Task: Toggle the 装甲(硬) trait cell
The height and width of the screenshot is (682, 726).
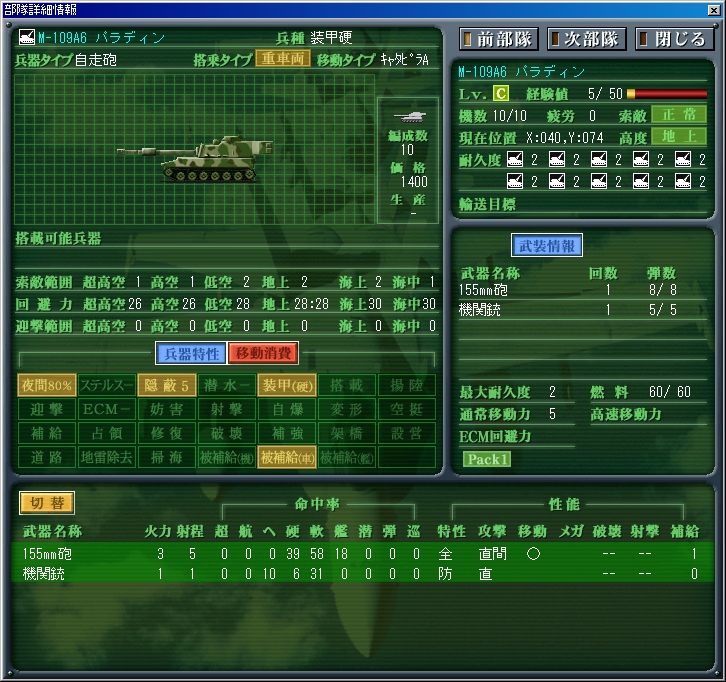Action: [x=287, y=385]
